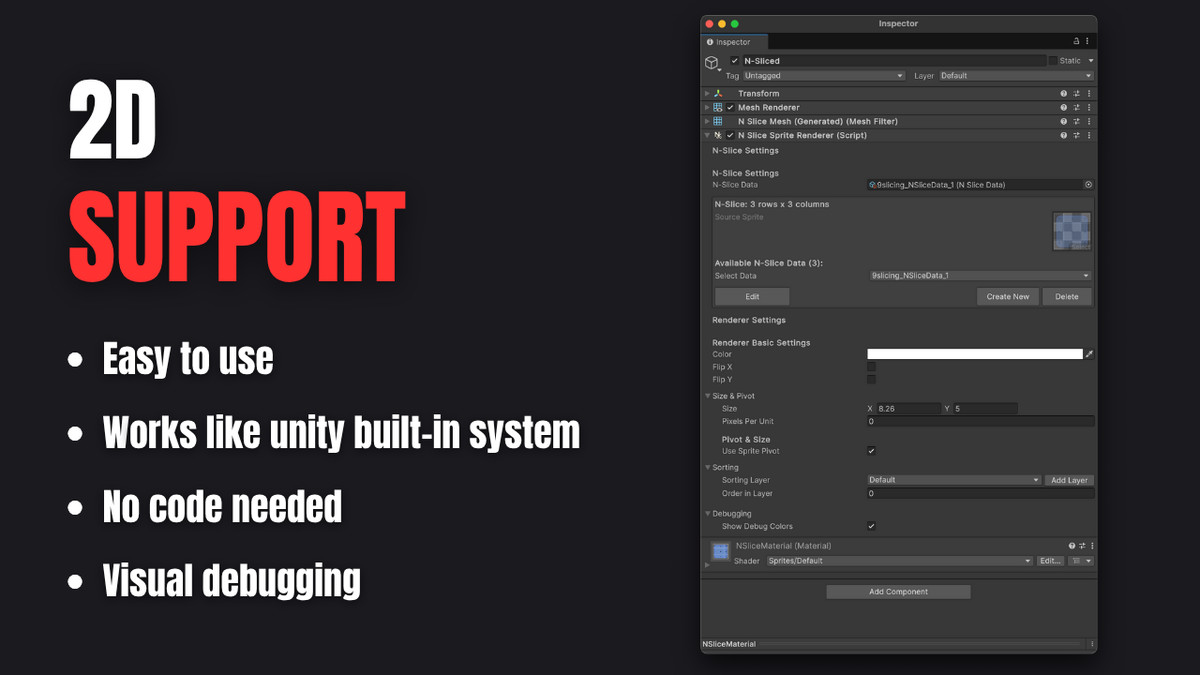This screenshot has width=1200, height=675.
Task: Open presets for the Mesh Renderer component
Action: [x=1077, y=107]
